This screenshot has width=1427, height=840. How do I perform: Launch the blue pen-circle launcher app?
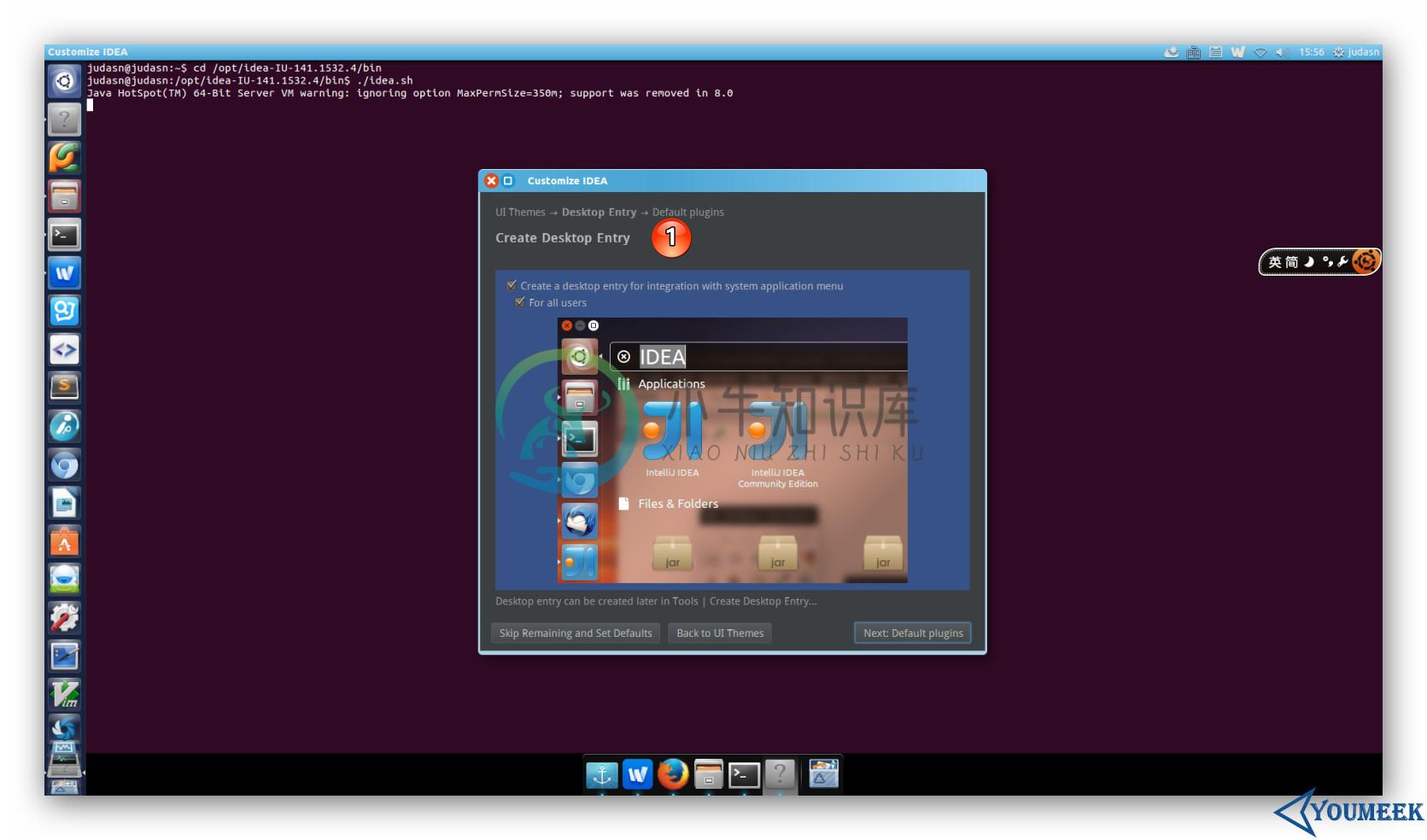pos(64,426)
